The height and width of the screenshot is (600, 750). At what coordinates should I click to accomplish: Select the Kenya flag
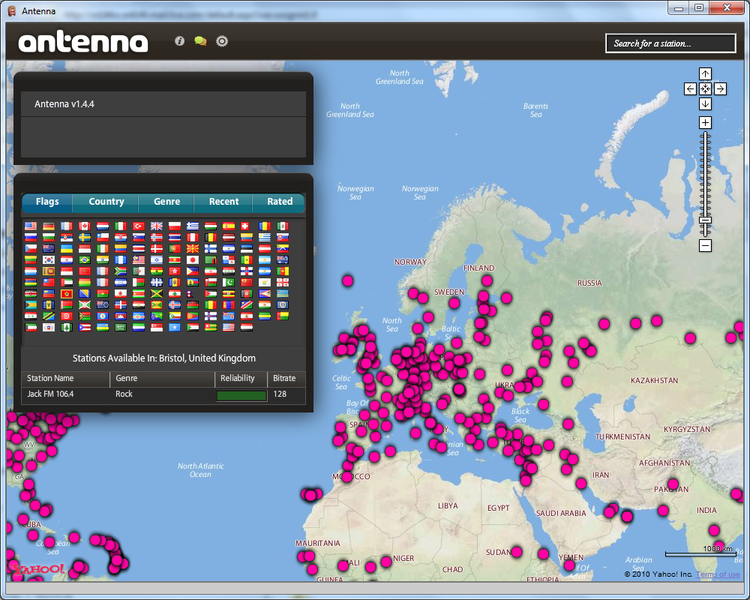[31, 293]
